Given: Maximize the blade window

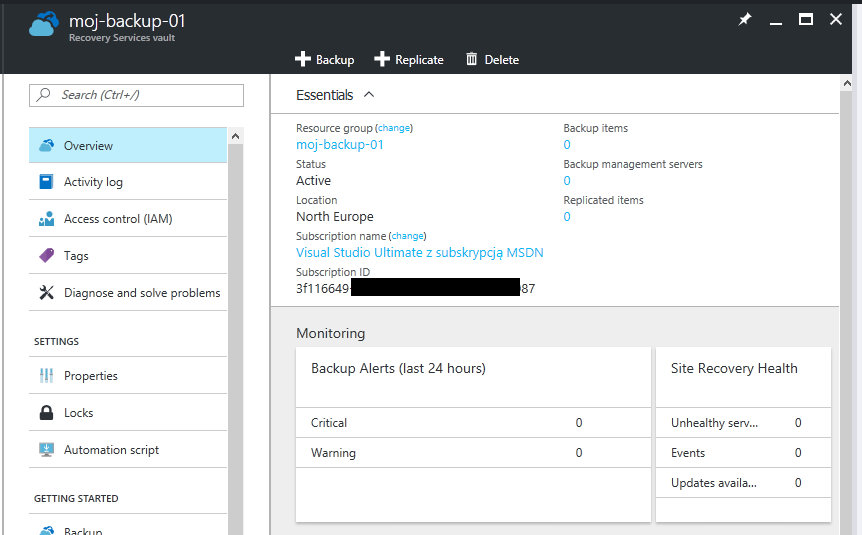Looking at the screenshot, I should click(x=806, y=19).
